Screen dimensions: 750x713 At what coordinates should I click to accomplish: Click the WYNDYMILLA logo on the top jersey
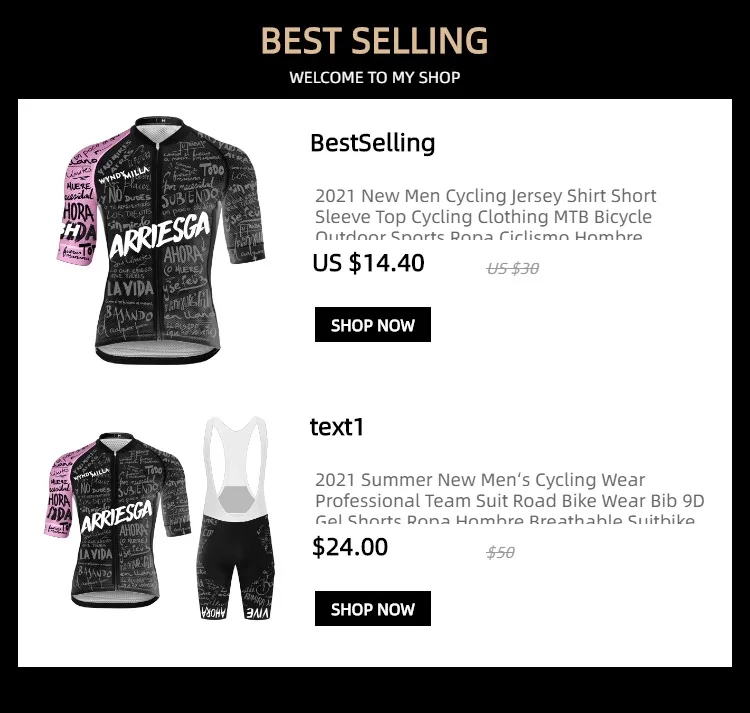coord(124,176)
